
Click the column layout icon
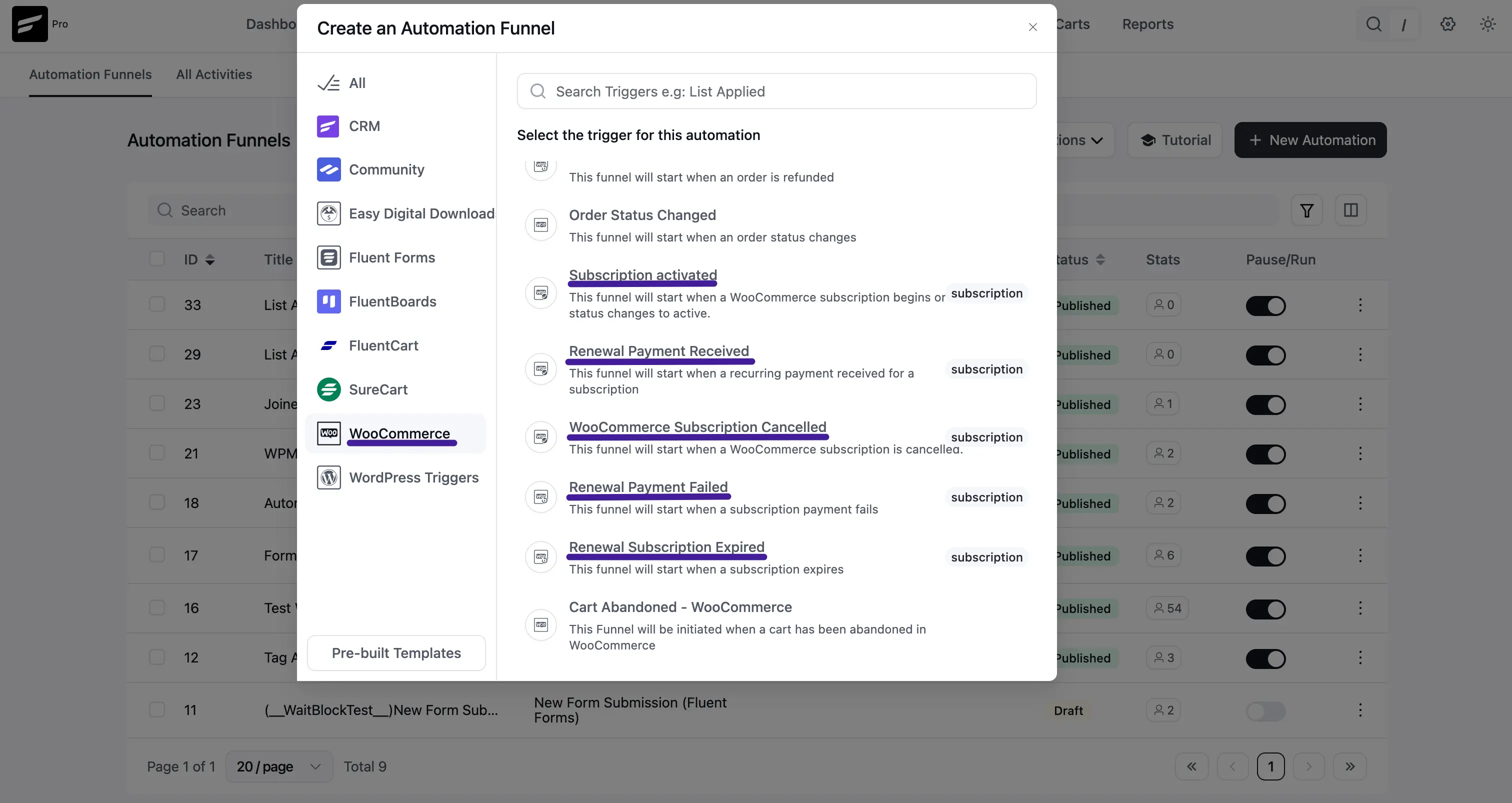(1350, 210)
